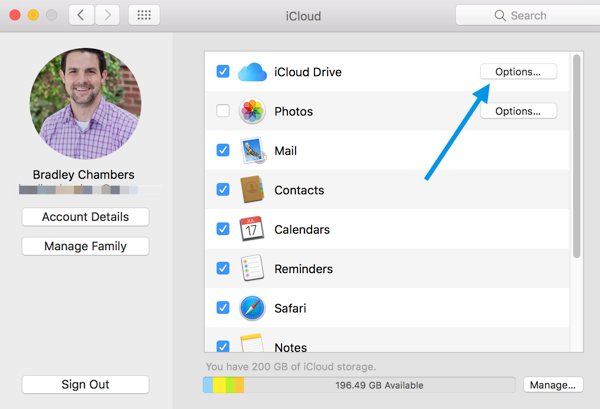This screenshot has width=600, height=409.
Task: Open iCloud Drive Options
Action: pos(518,72)
